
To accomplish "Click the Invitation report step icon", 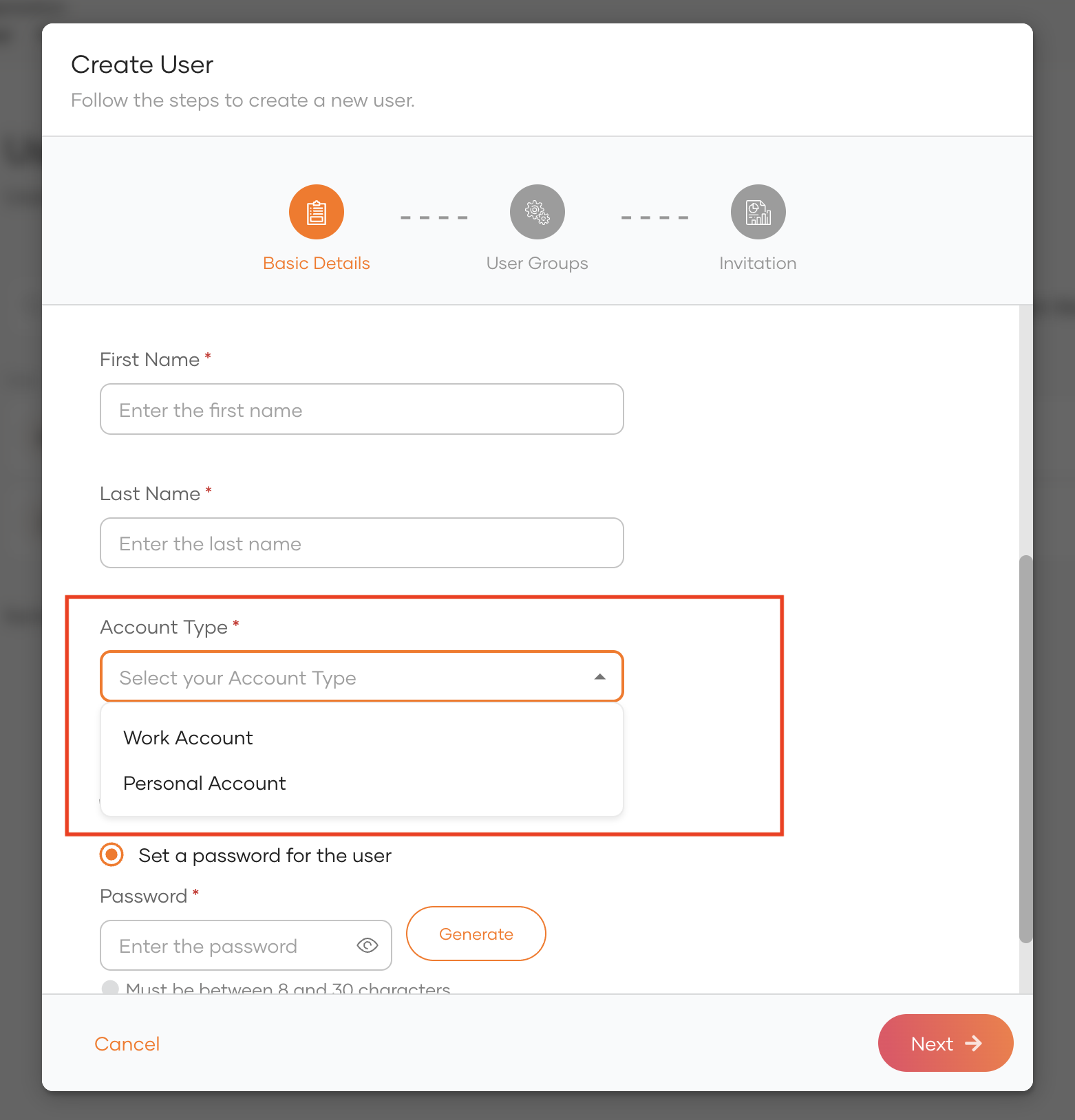I will (758, 212).
